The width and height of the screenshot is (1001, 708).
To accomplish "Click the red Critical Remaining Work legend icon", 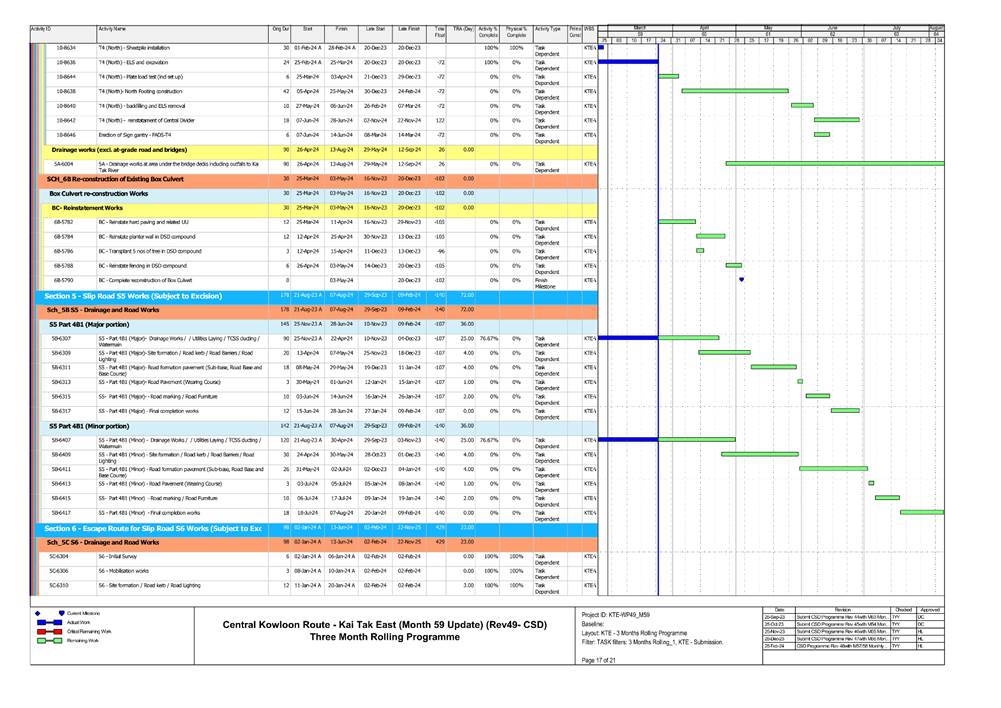I will [x=48, y=631].
